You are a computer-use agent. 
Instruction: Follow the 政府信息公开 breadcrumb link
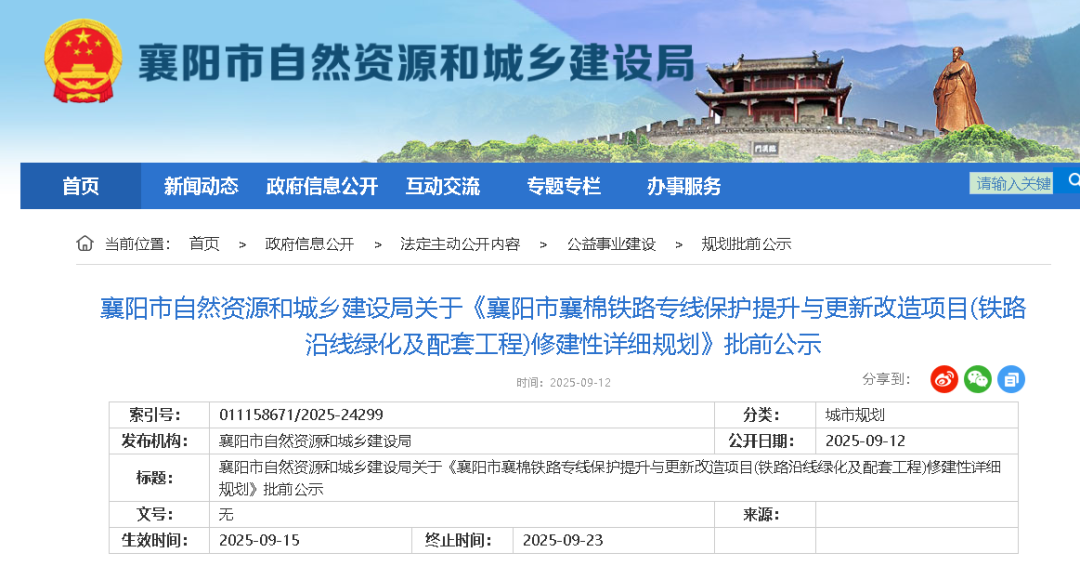[x=309, y=244]
